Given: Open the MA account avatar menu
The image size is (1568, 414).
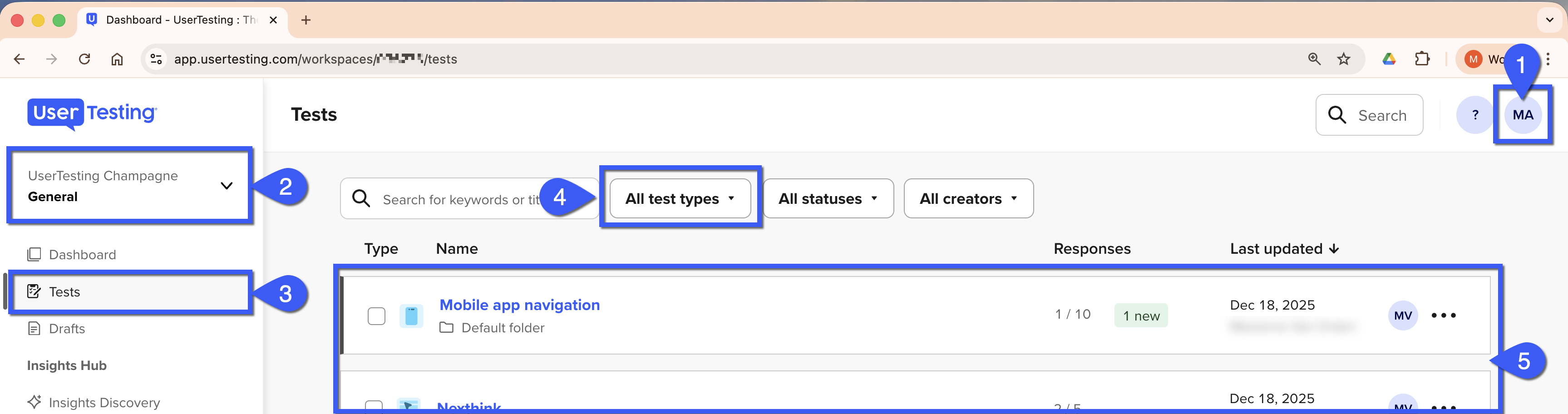Looking at the screenshot, I should [1523, 115].
